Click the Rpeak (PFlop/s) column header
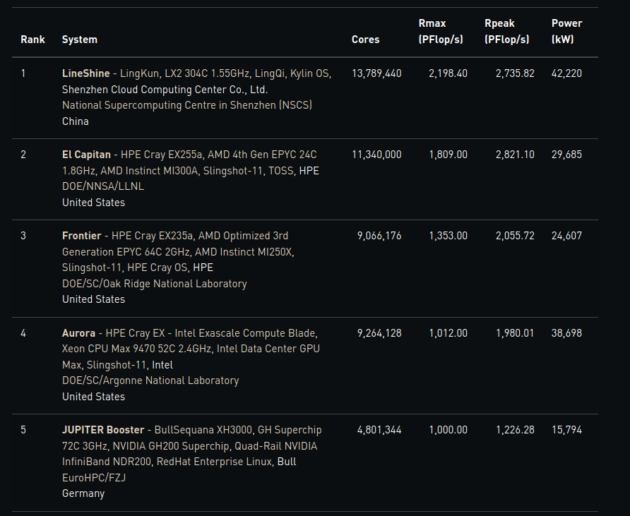 (507, 31)
